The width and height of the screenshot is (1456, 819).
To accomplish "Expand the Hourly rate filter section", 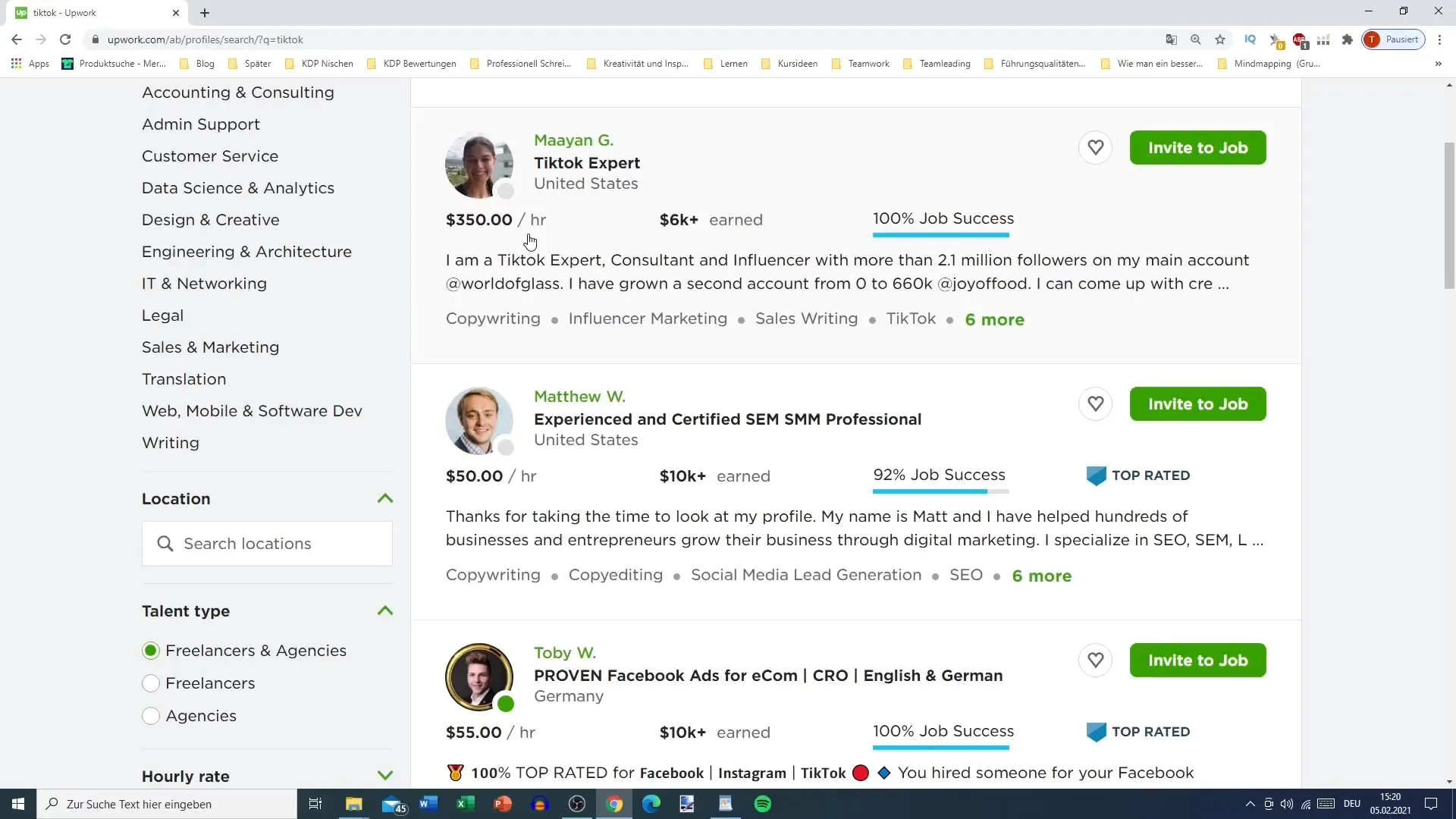I will (x=385, y=775).
